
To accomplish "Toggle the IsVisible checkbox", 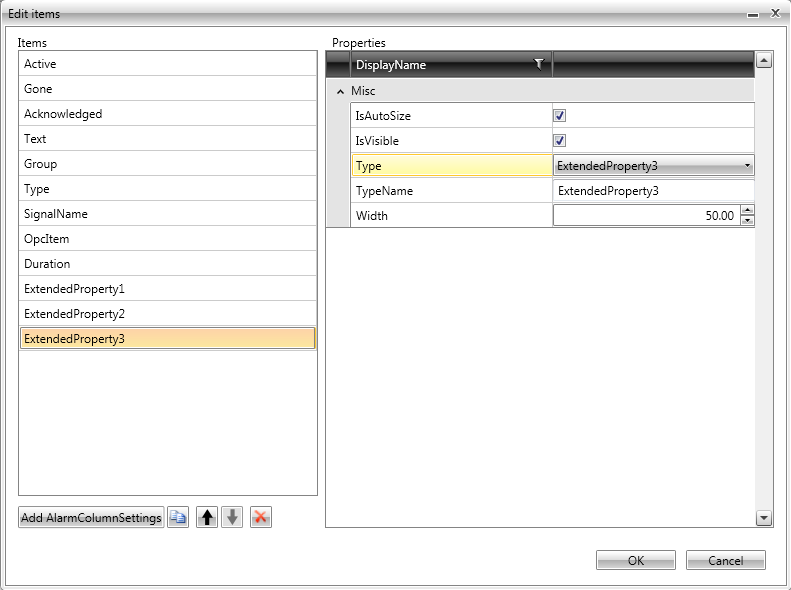I will pyautogui.click(x=560, y=141).
